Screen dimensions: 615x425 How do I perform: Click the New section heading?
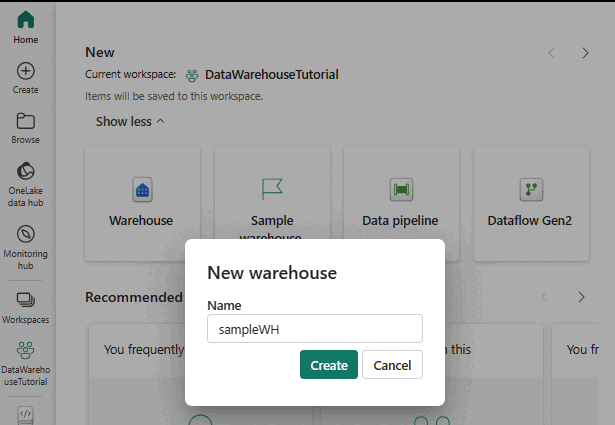point(100,52)
